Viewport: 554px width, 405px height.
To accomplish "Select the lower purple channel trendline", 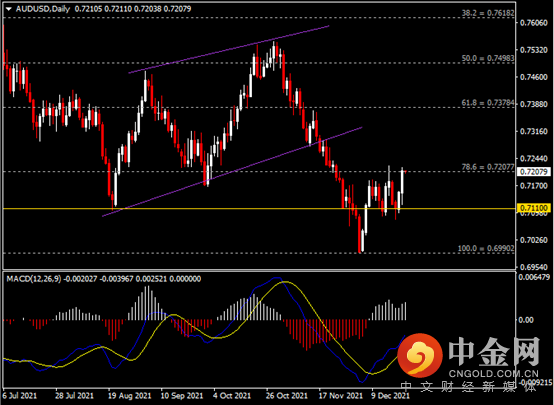I will tap(232, 172).
